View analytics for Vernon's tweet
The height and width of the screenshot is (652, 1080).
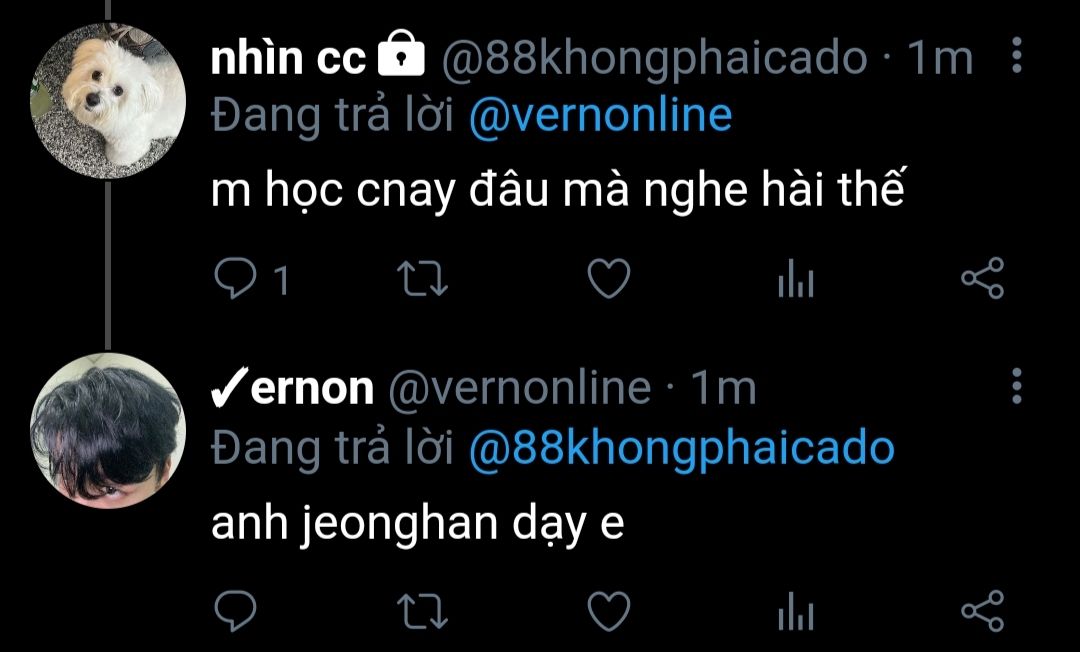[796, 611]
